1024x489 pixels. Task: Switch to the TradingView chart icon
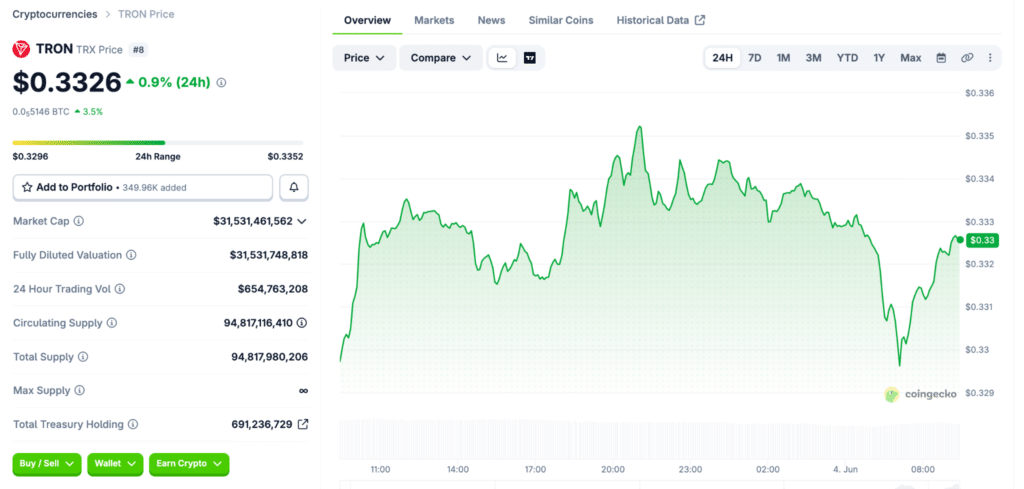[x=530, y=58]
